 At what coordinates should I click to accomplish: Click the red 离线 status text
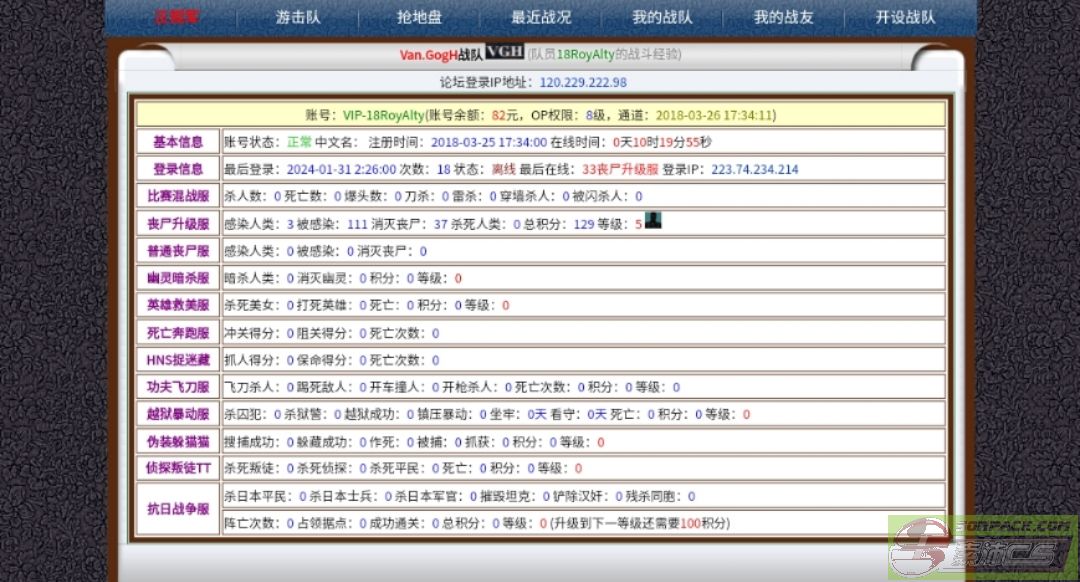(503, 169)
